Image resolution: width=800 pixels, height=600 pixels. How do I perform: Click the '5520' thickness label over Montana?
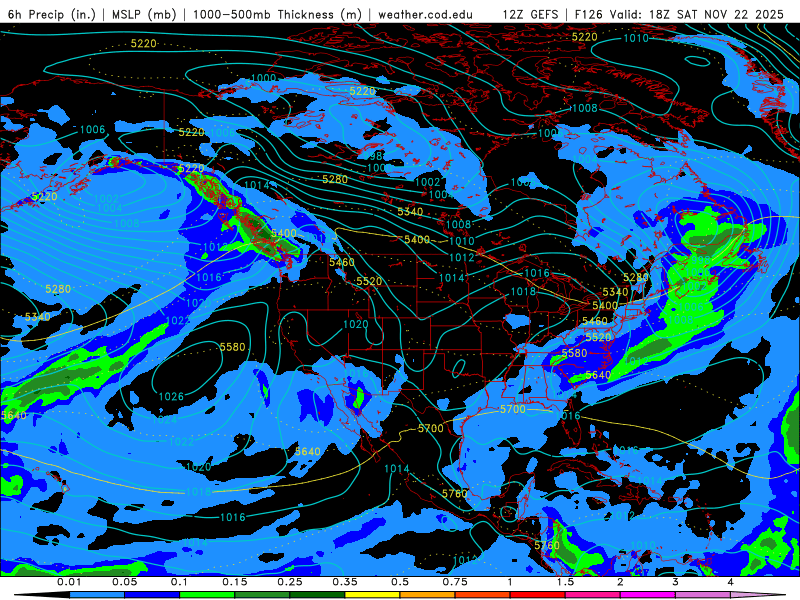pyautogui.click(x=369, y=282)
